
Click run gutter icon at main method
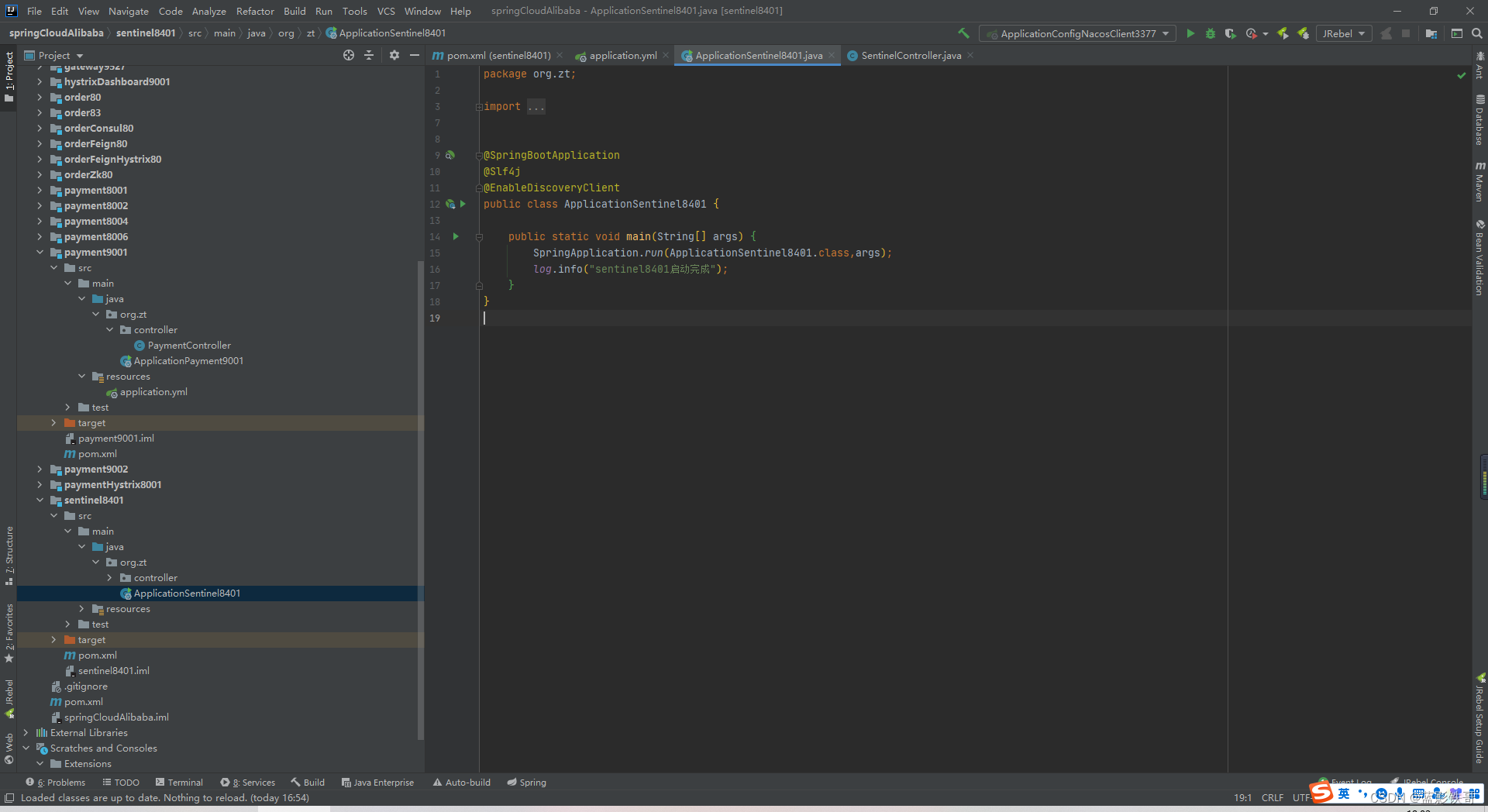(x=456, y=236)
